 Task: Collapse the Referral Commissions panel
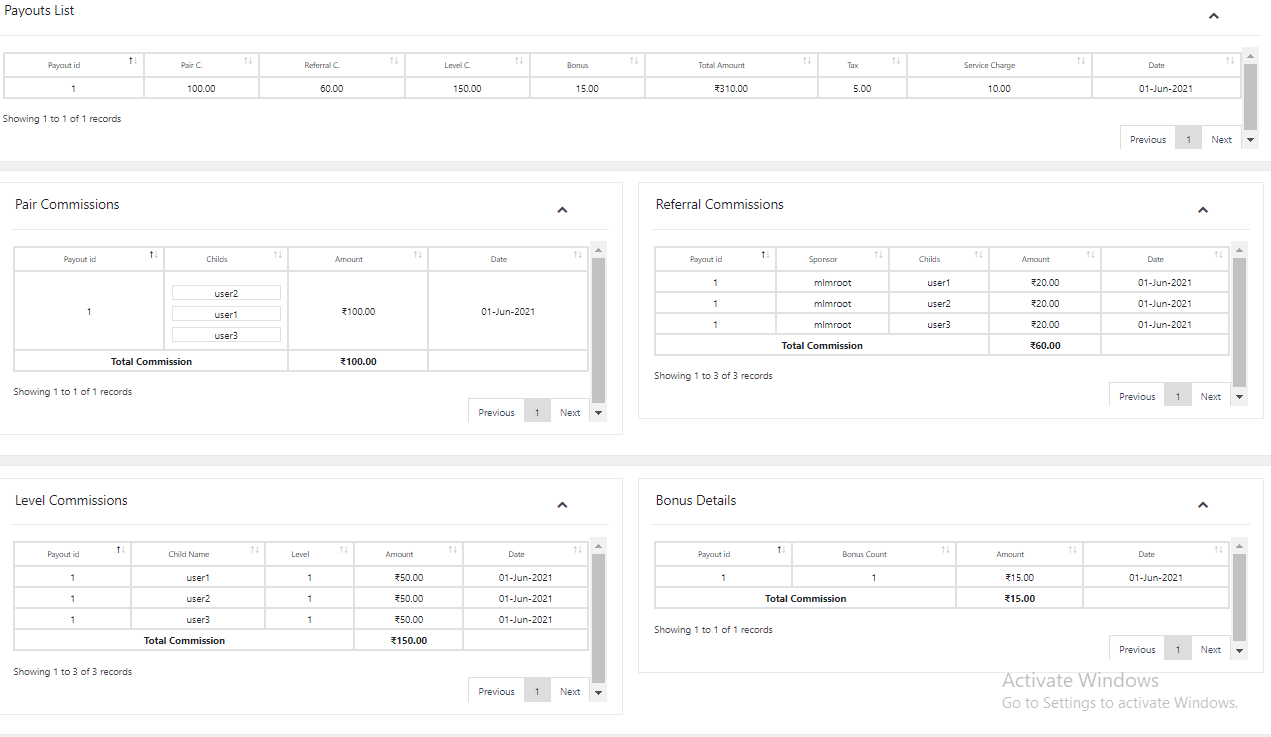(x=1203, y=210)
